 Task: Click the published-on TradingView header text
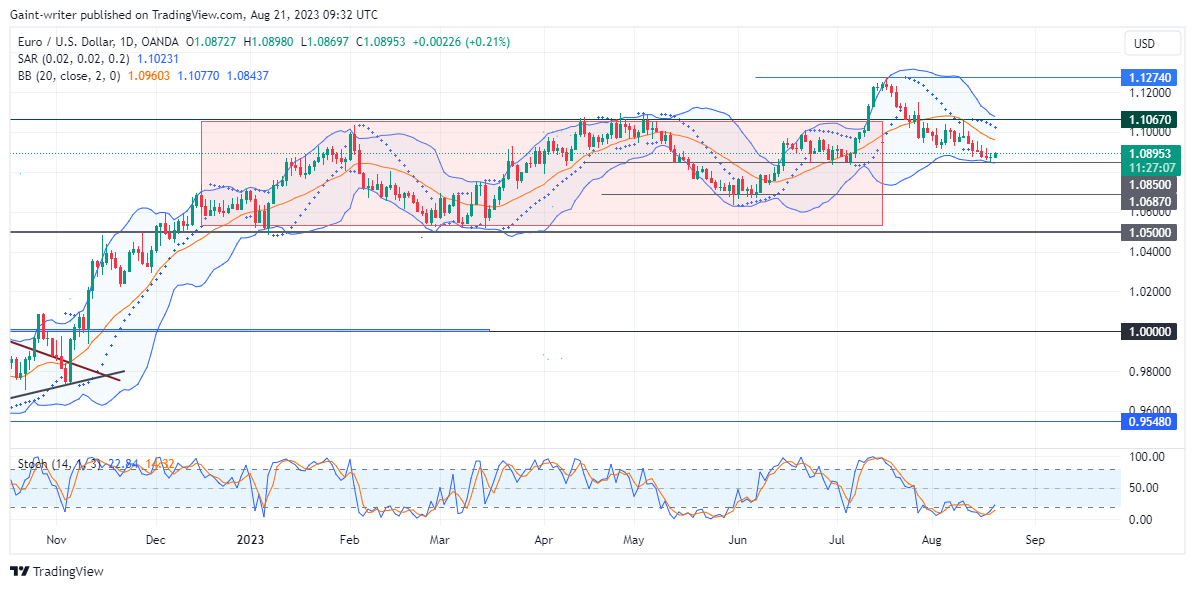[x=194, y=14]
